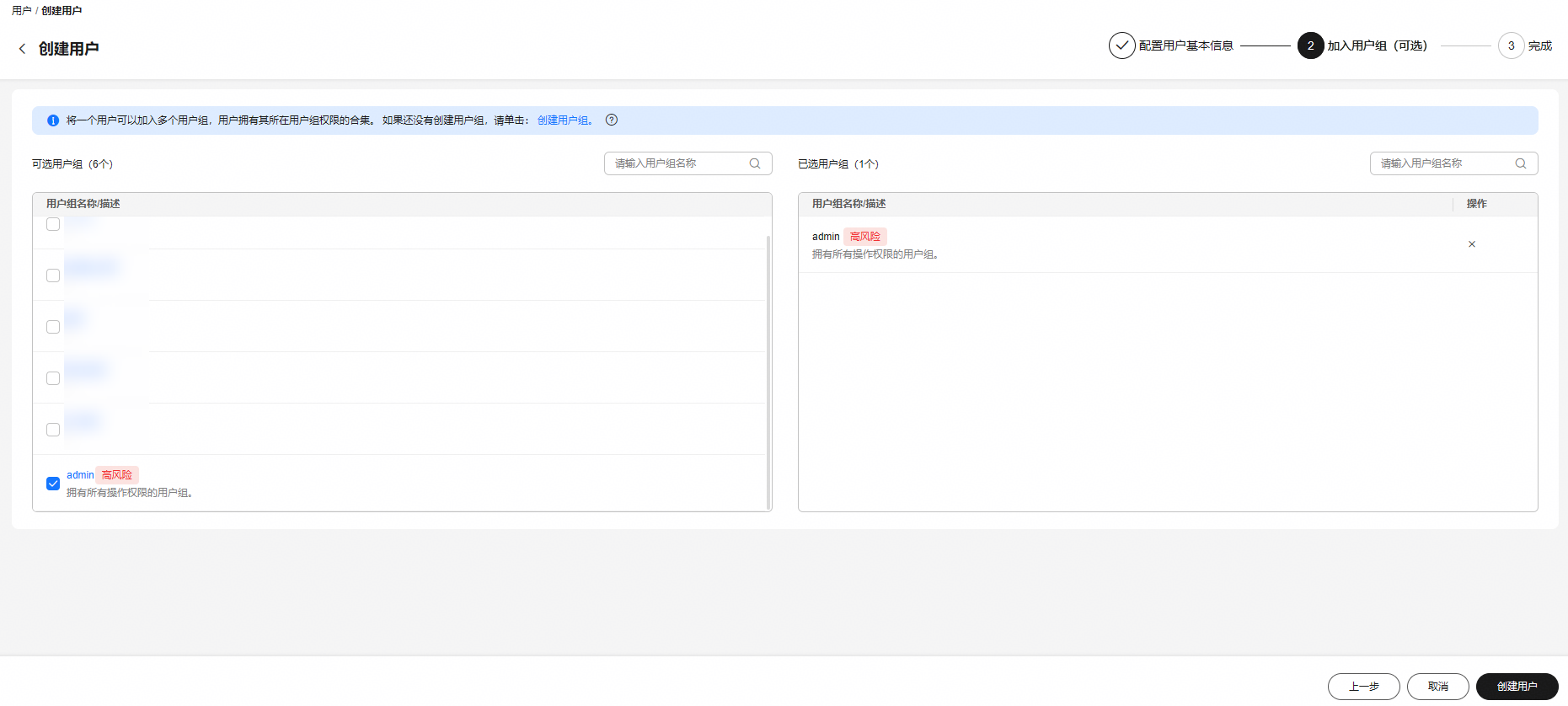This screenshot has height=706, width=1568.
Task: Click the checkmark step icon for 配置用户基本信息
Action: click(1121, 45)
